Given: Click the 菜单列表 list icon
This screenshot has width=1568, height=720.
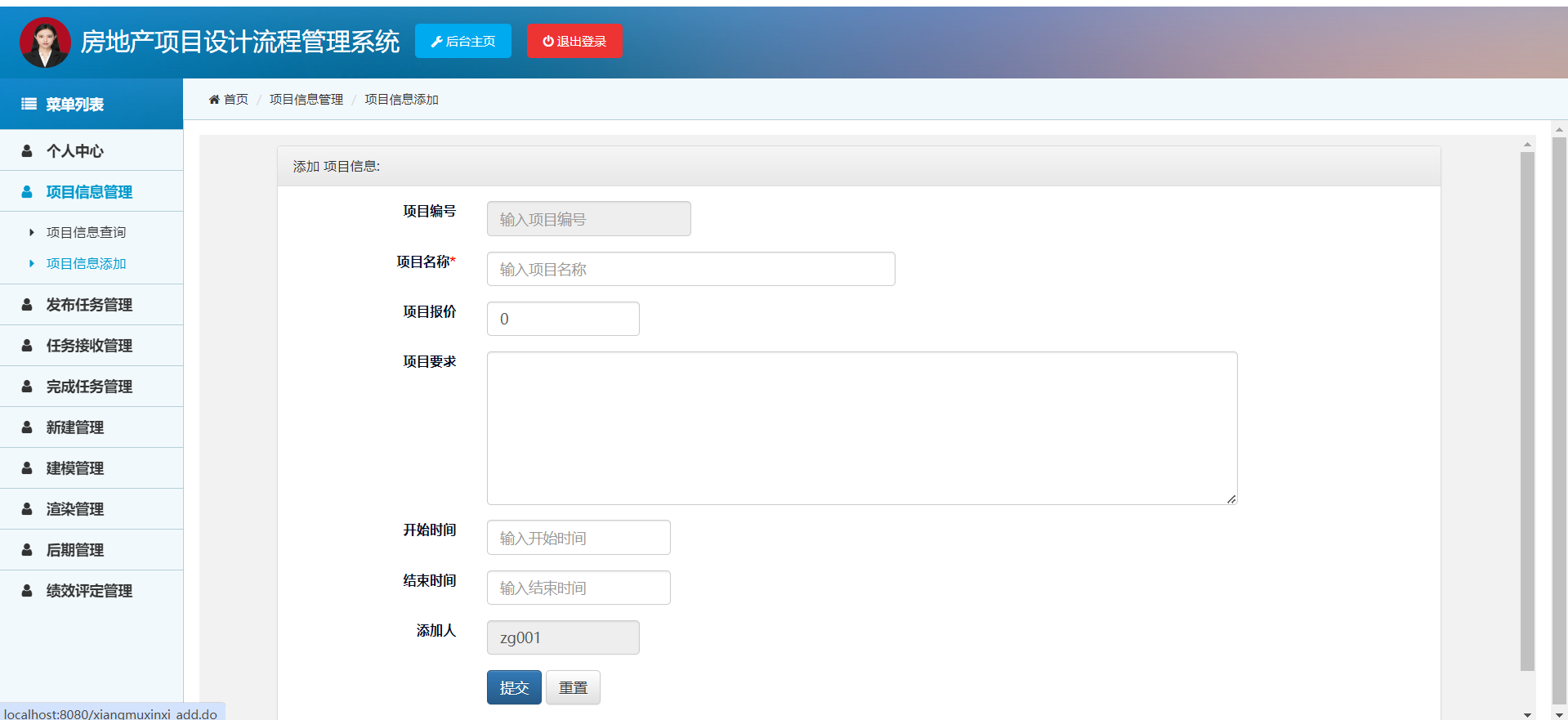Looking at the screenshot, I should tap(29, 104).
